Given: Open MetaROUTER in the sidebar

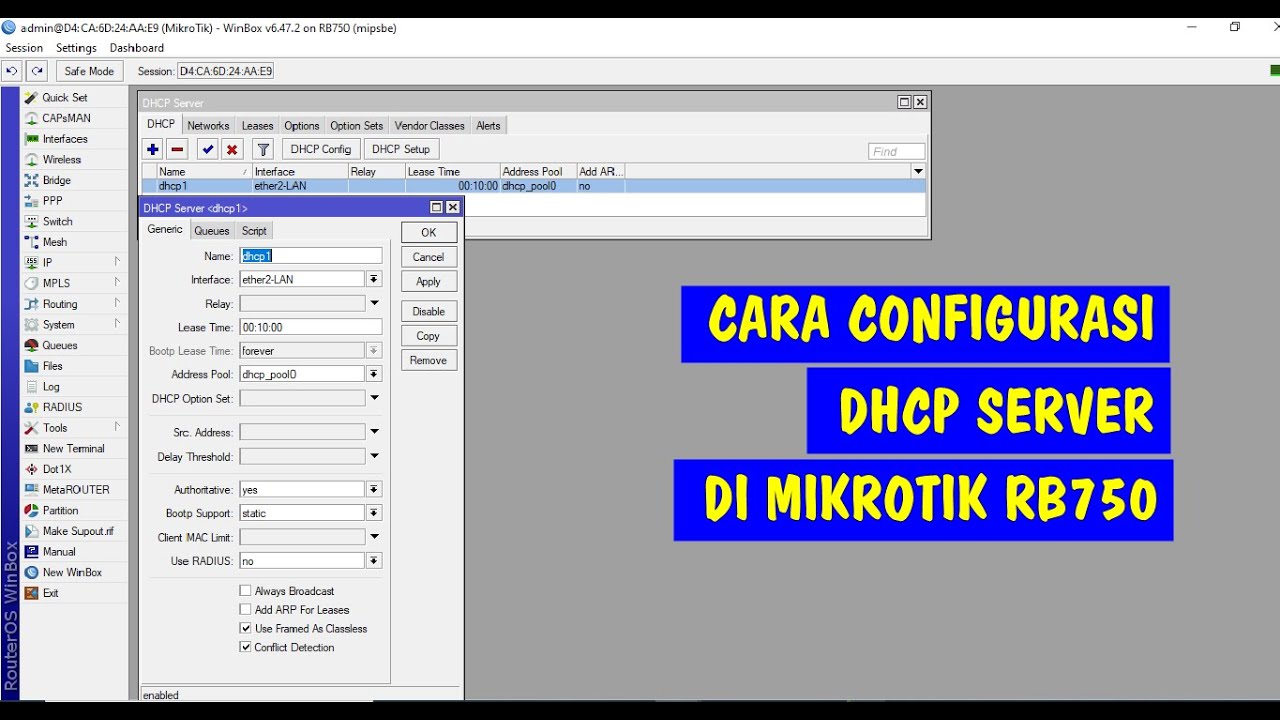Looking at the screenshot, I should 76,490.
